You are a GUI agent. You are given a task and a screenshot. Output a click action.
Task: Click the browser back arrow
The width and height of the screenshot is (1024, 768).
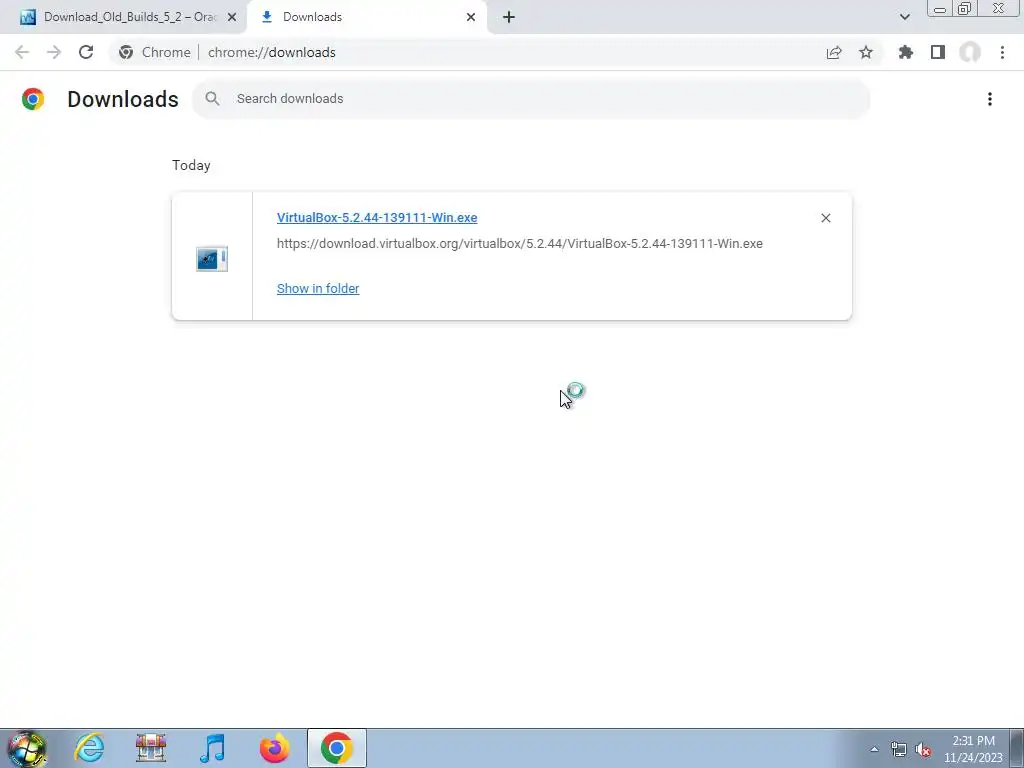(22, 52)
